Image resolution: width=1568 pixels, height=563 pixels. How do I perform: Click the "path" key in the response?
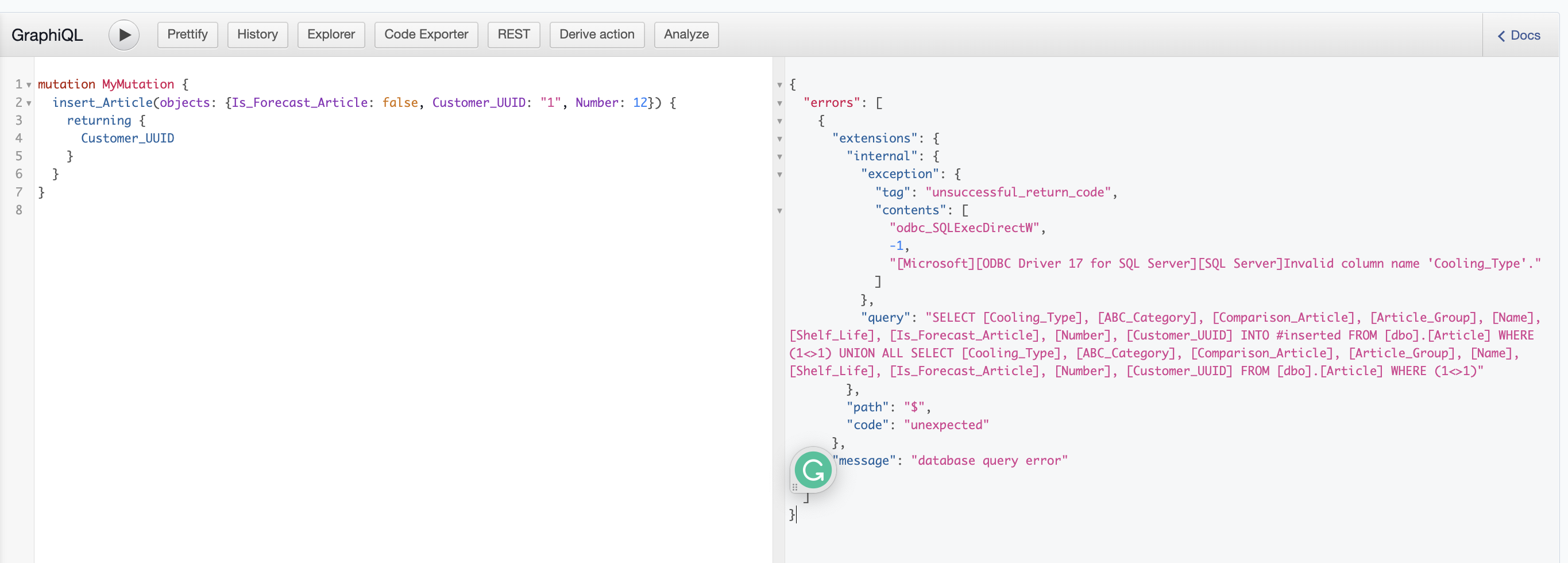point(868,407)
